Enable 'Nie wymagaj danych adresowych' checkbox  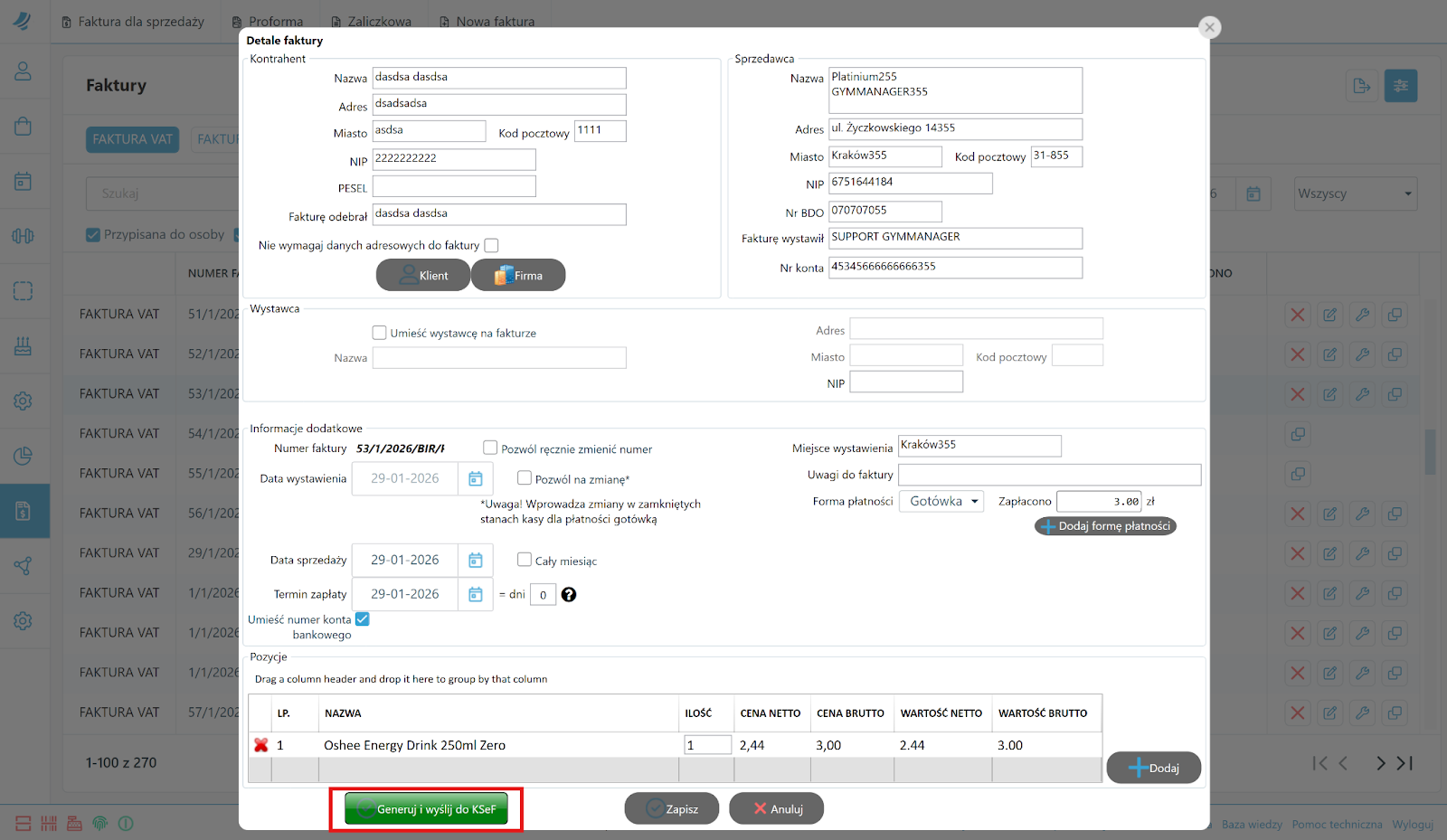(x=491, y=245)
